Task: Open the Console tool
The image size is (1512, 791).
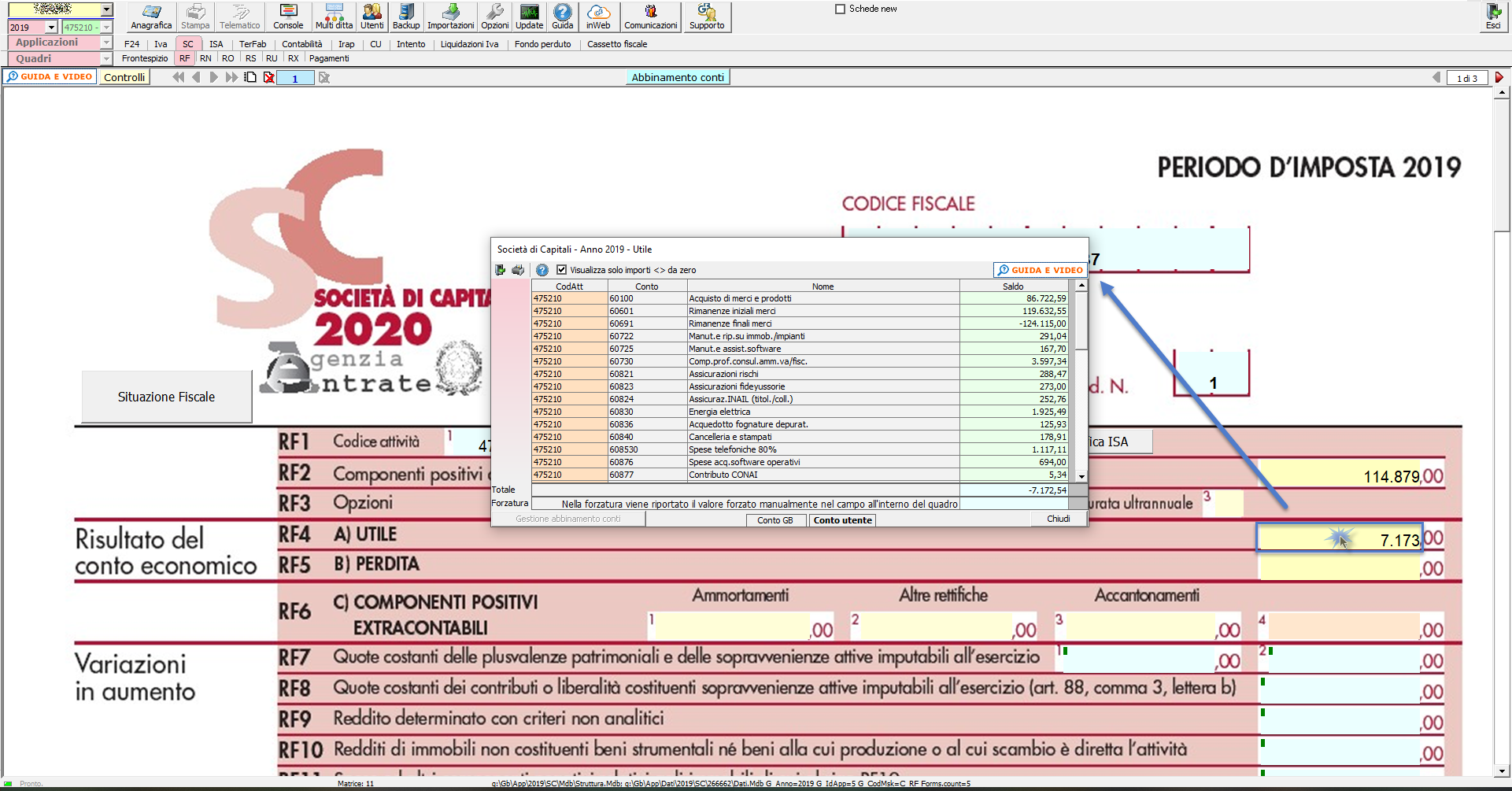Action: pos(288,17)
